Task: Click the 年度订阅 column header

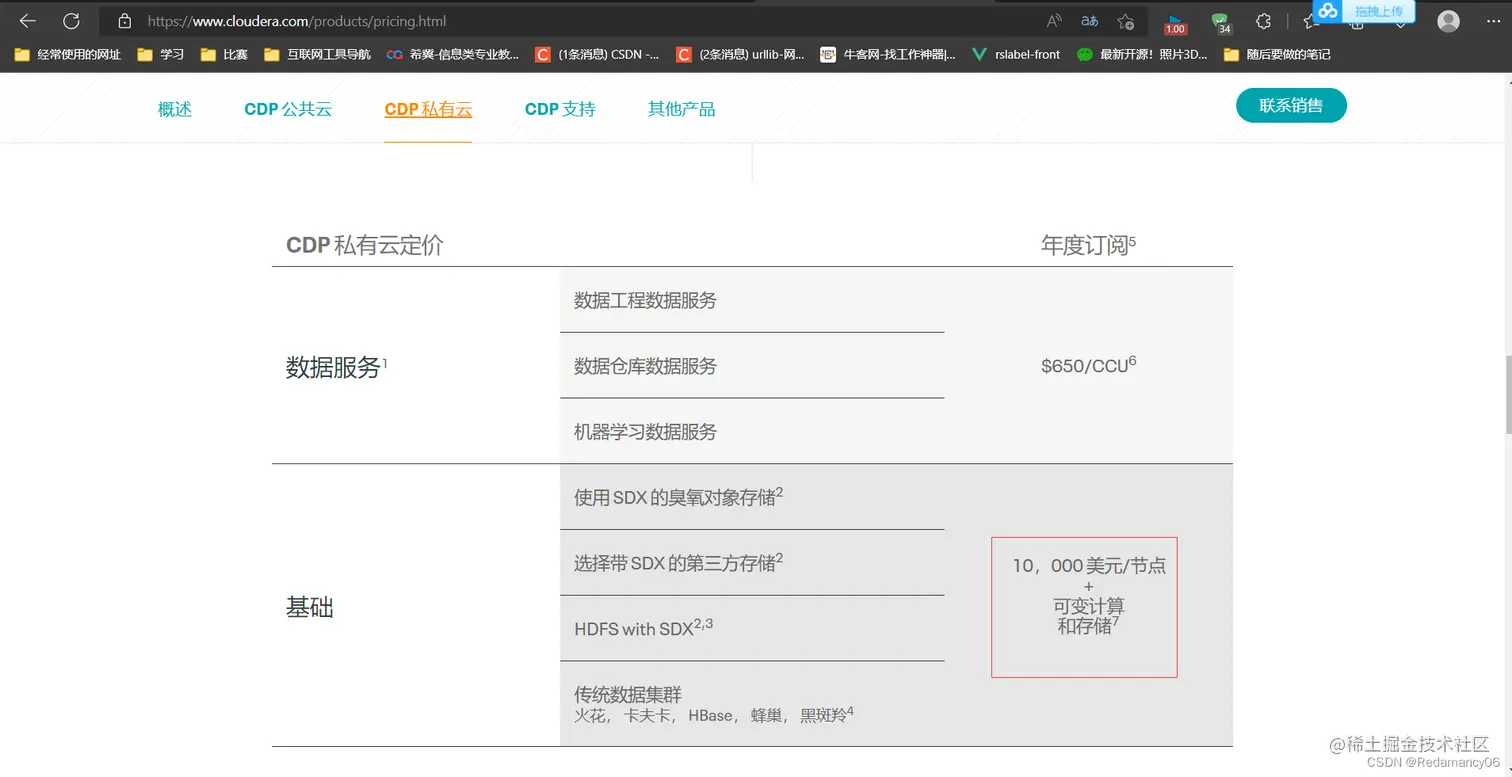Action: (x=1088, y=244)
